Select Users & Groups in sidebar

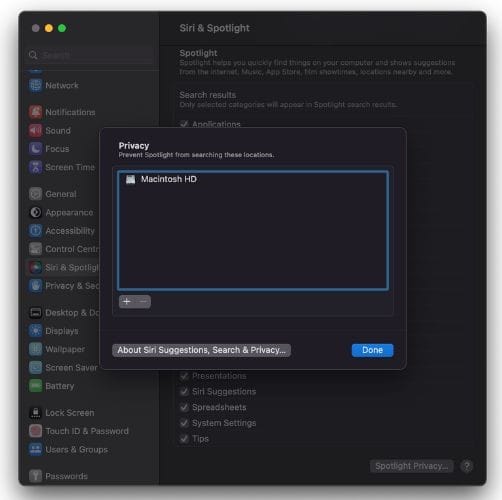(68, 449)
